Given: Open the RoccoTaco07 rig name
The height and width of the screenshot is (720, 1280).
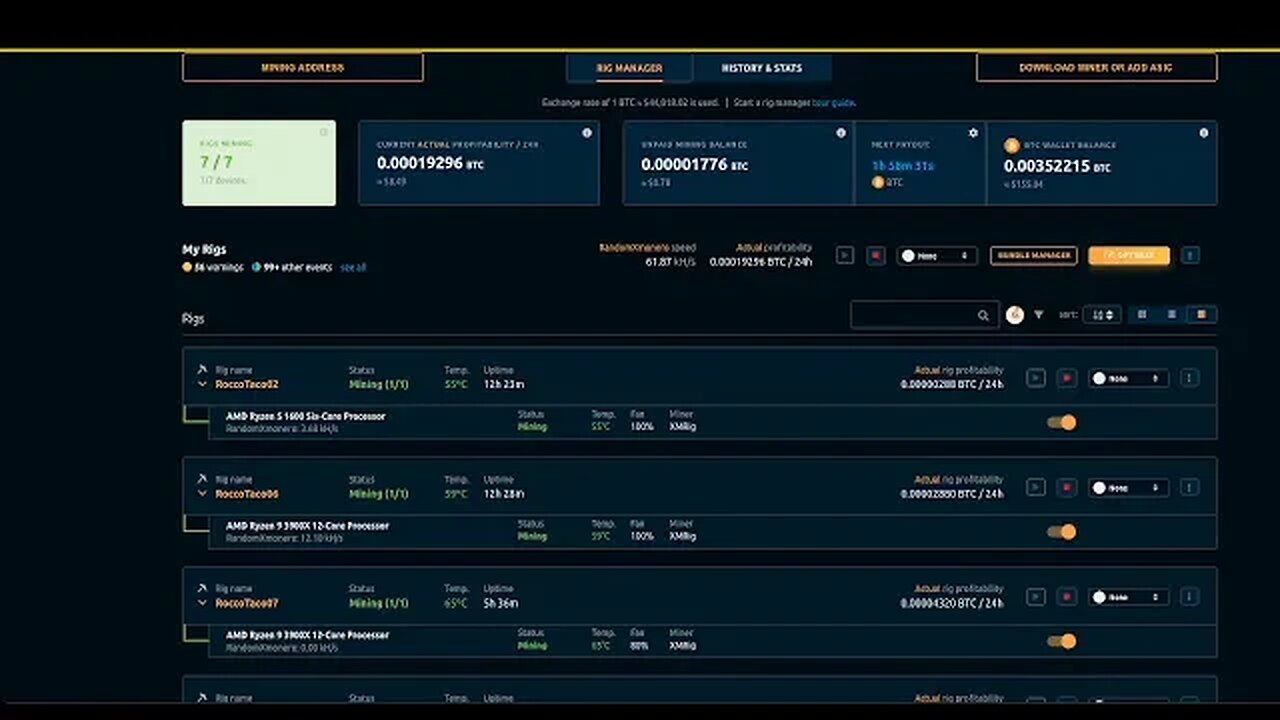Looking at the screenshot, I should pos(247,603).
